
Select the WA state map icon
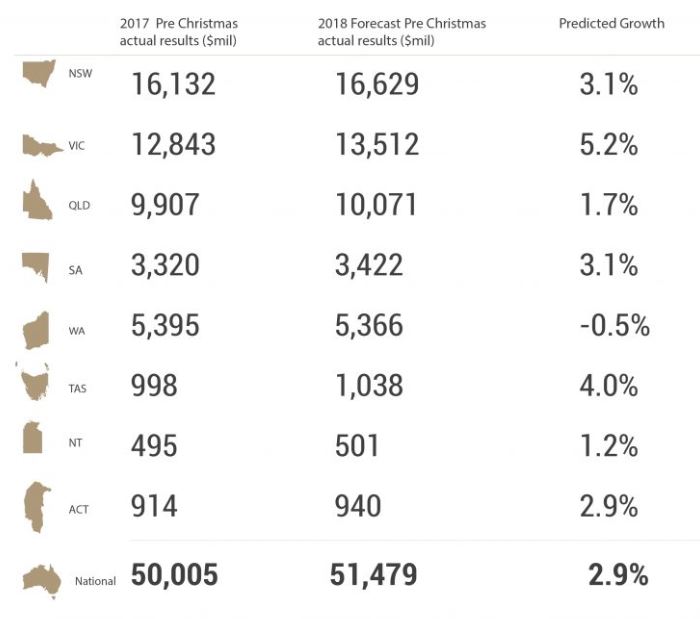pyautogui.click(x=36, y=331)
